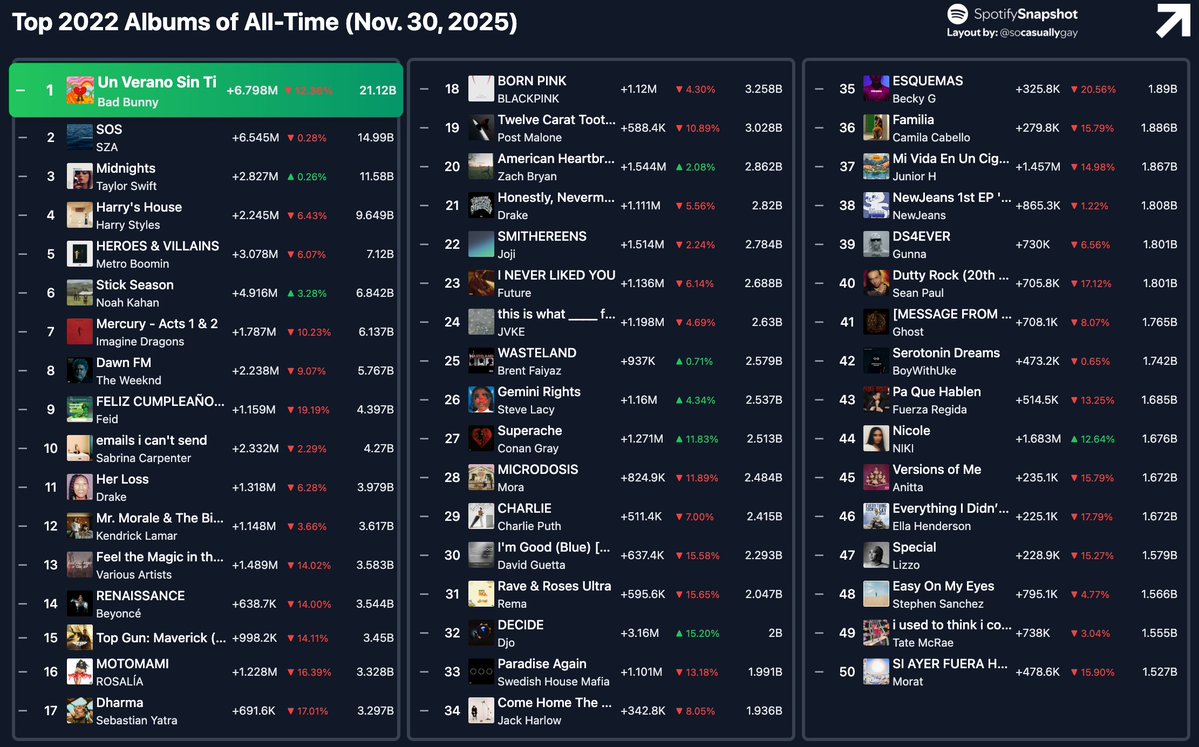Click Her Loss album cover
Viewport: 1199px width, 747px height.
pyautogui.click(x=80, y=487)
